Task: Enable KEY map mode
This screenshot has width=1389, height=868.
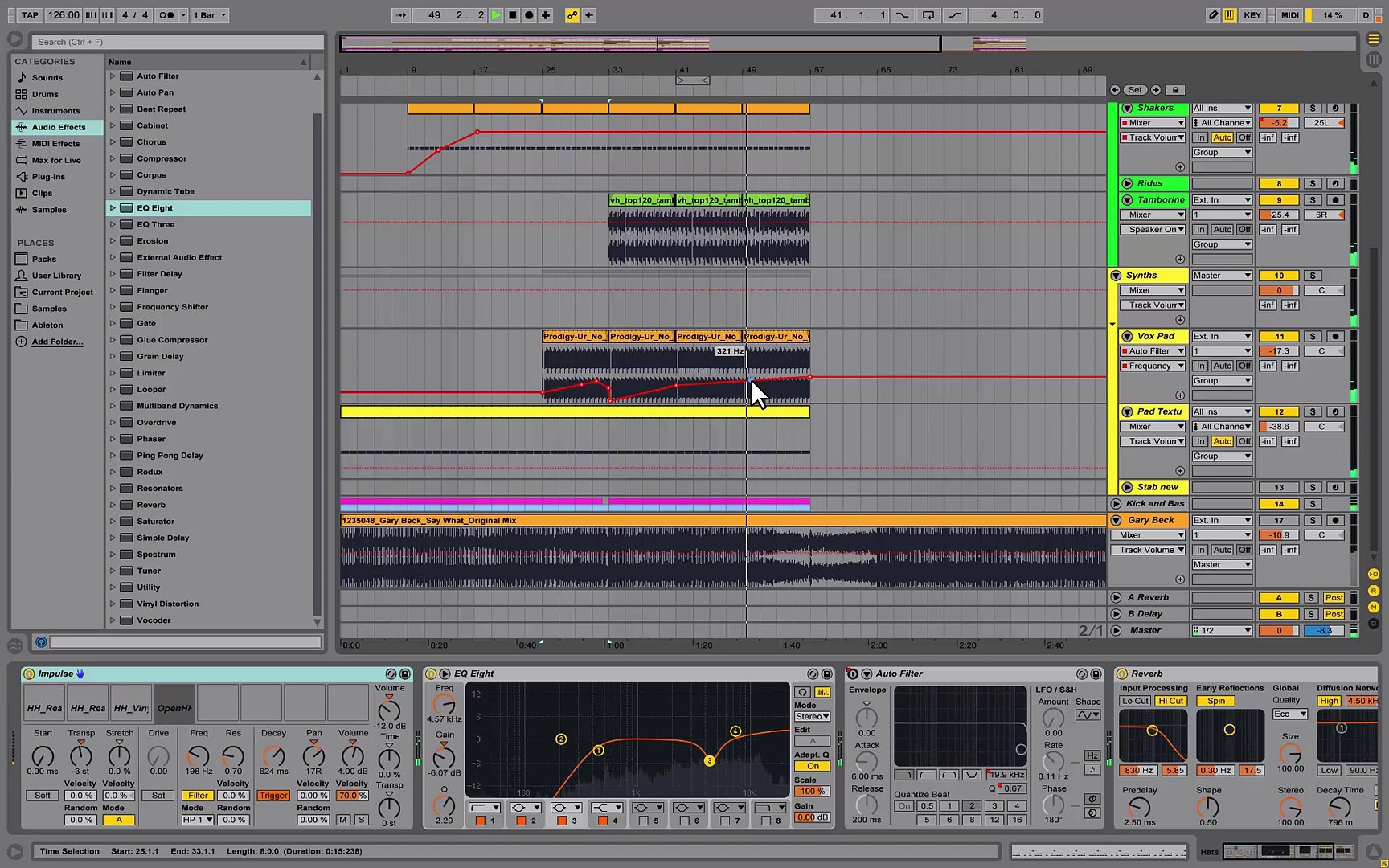Action: [x=1252, y=15]
